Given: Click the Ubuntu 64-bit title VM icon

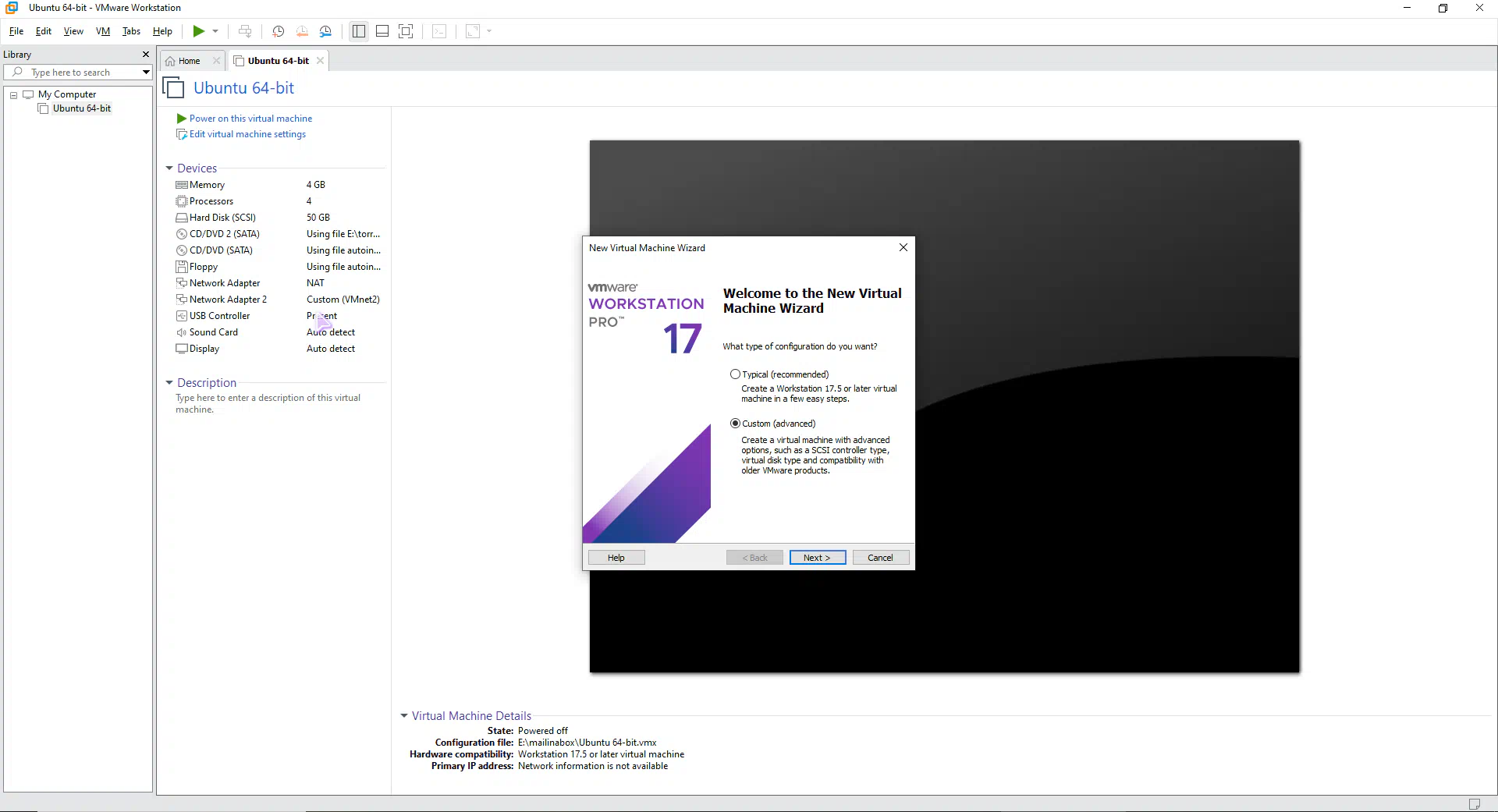Looking at the screenshot, I should 173,87.
